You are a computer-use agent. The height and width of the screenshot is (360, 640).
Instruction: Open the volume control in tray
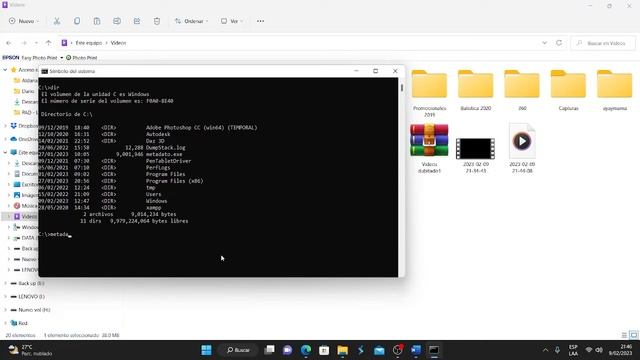click(x=599, y=350)
